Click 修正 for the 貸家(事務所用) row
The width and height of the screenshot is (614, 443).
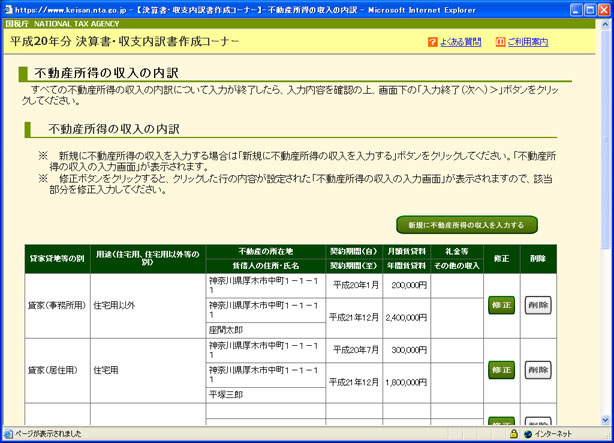[501, 305]
